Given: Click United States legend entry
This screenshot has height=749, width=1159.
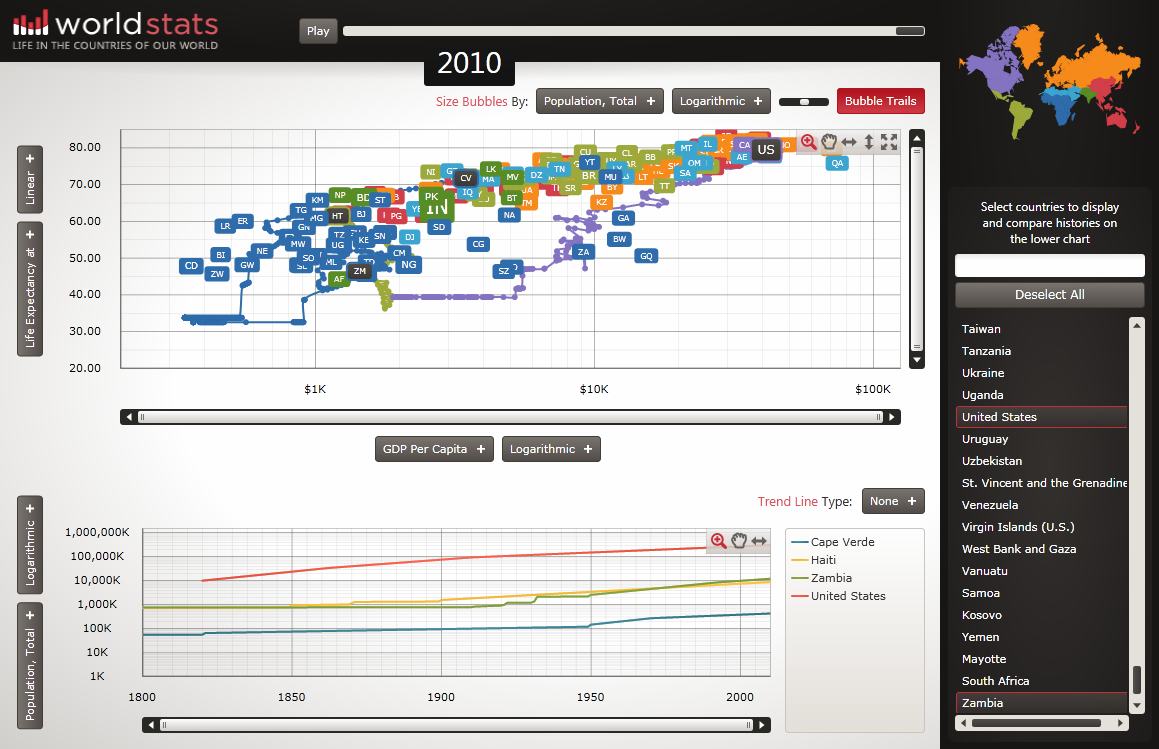Looking at the screenshot, I should coord(838,596).
